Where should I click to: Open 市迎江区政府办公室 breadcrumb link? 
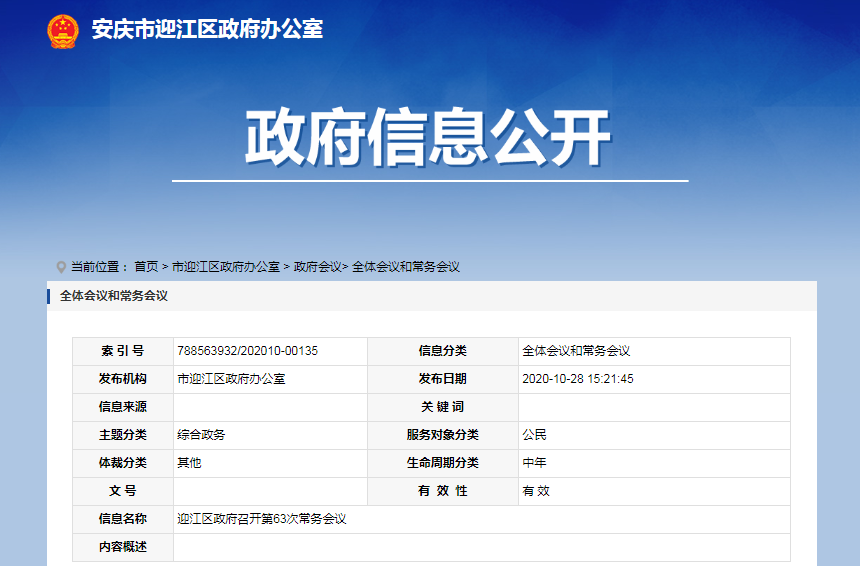click(x=226, y=267)
